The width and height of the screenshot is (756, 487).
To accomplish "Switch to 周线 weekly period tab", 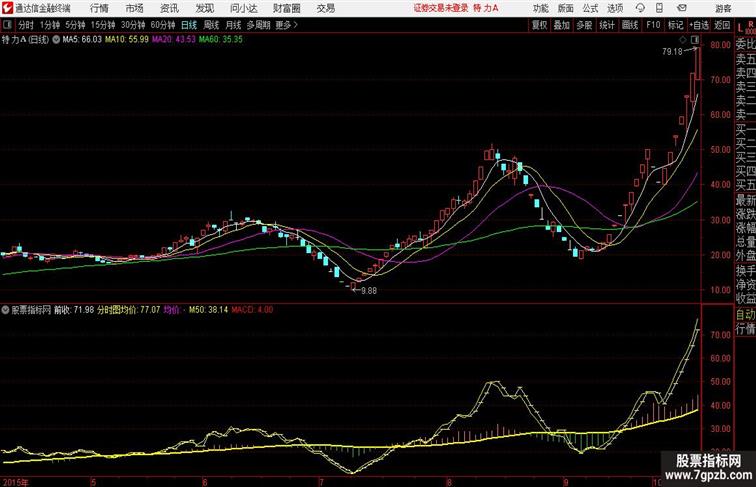I will tap(211, 25).
